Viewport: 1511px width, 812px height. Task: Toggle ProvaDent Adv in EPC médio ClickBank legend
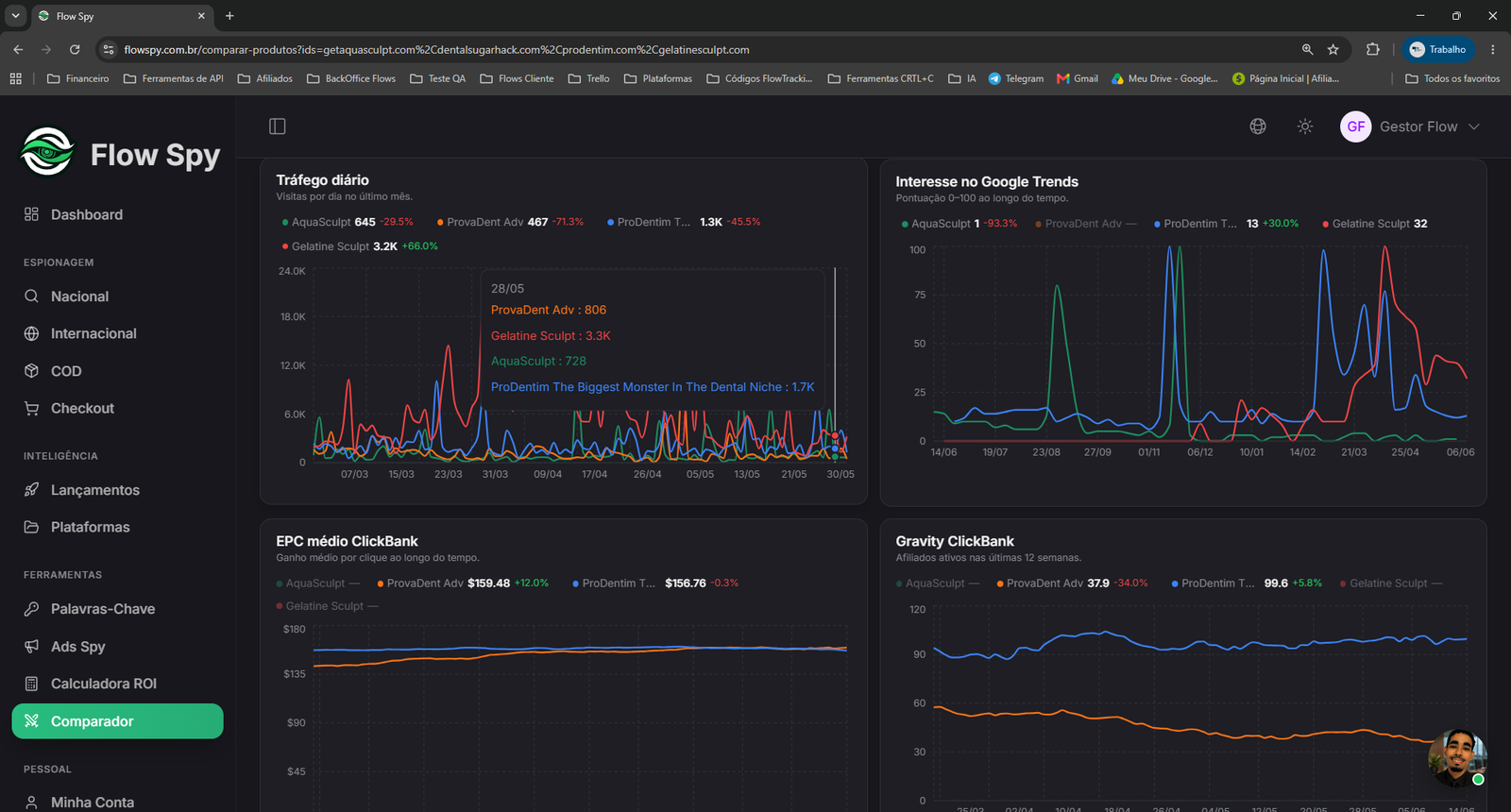pos(463,584)
